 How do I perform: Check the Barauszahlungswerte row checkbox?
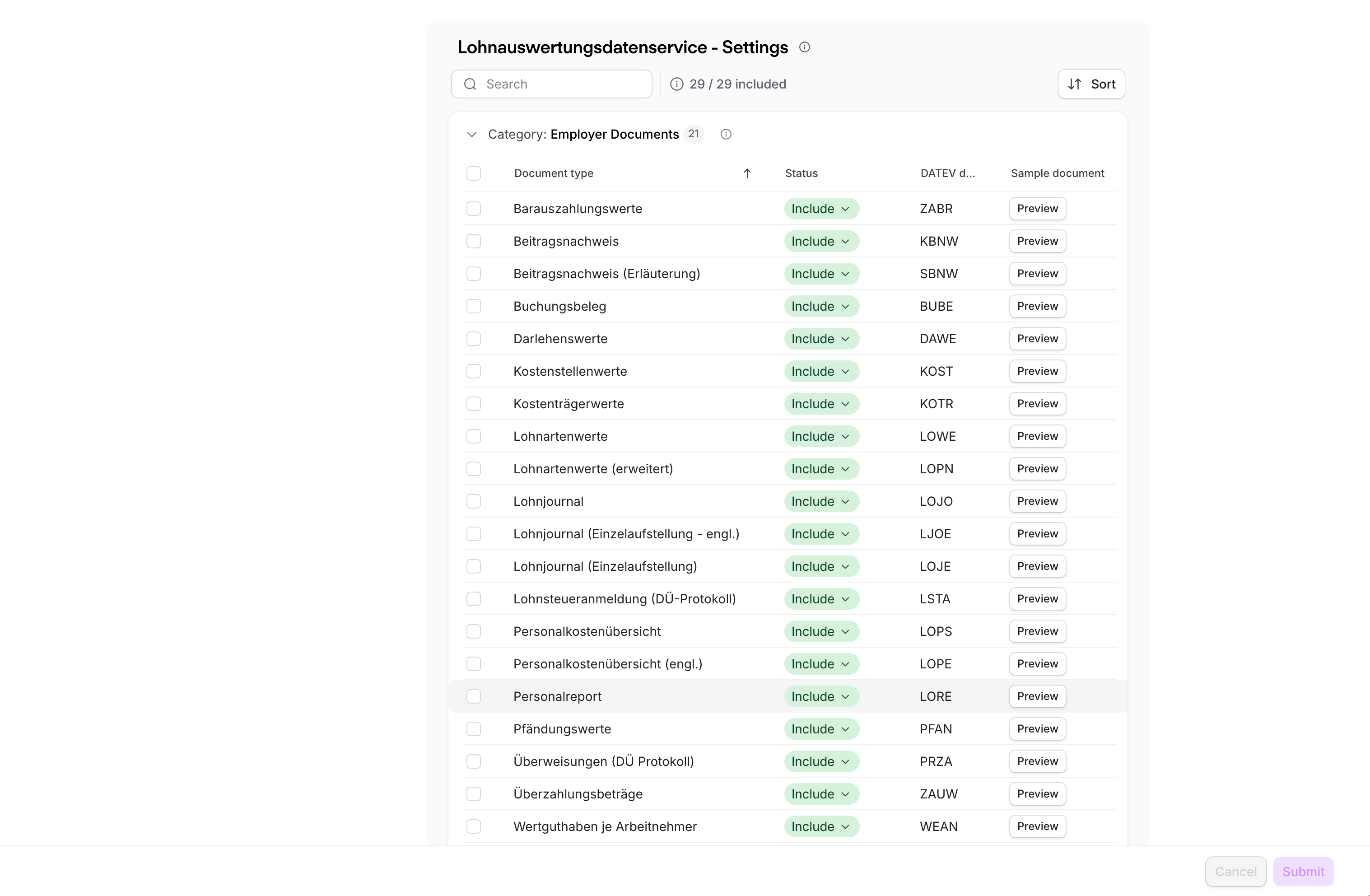[x=473, y=209]
